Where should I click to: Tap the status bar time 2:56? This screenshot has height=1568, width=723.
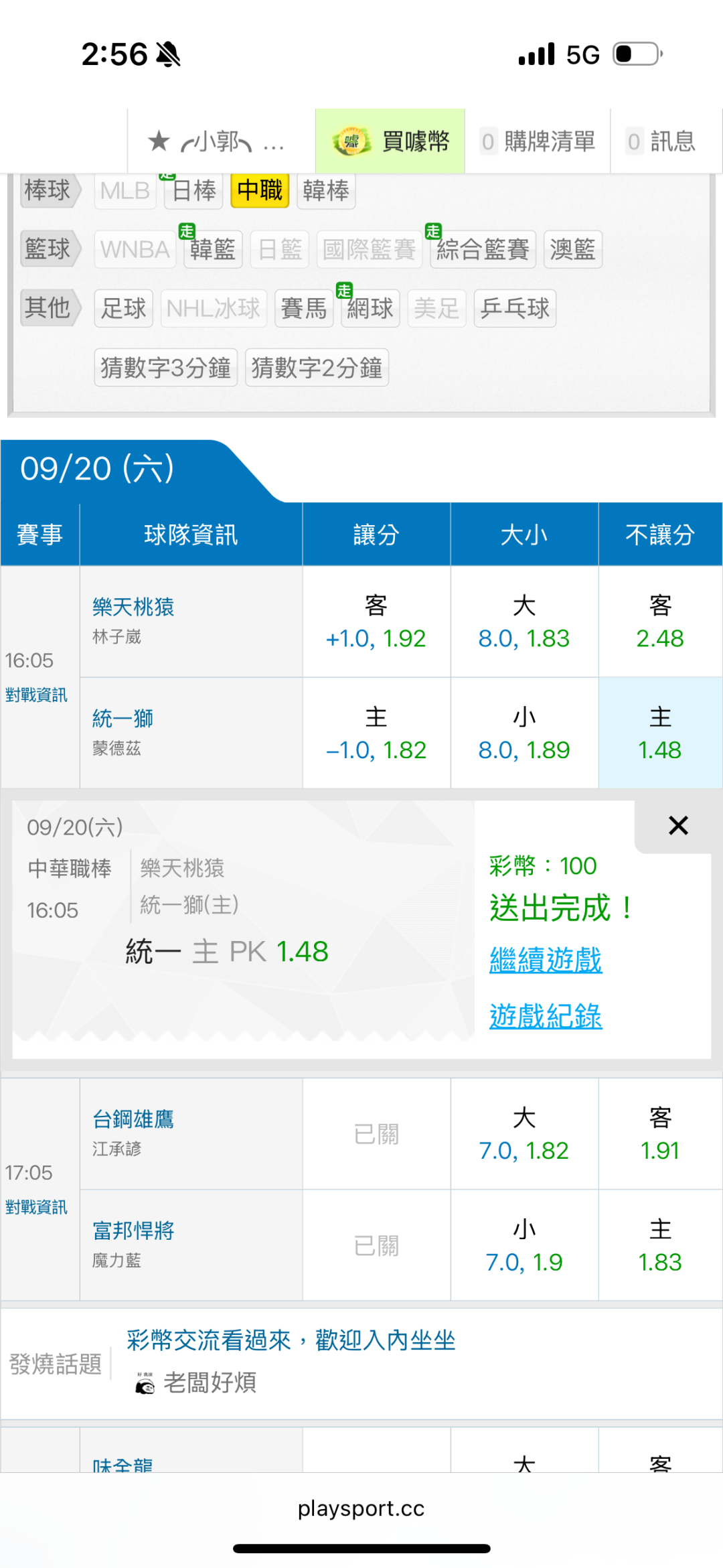click(114, 54)
